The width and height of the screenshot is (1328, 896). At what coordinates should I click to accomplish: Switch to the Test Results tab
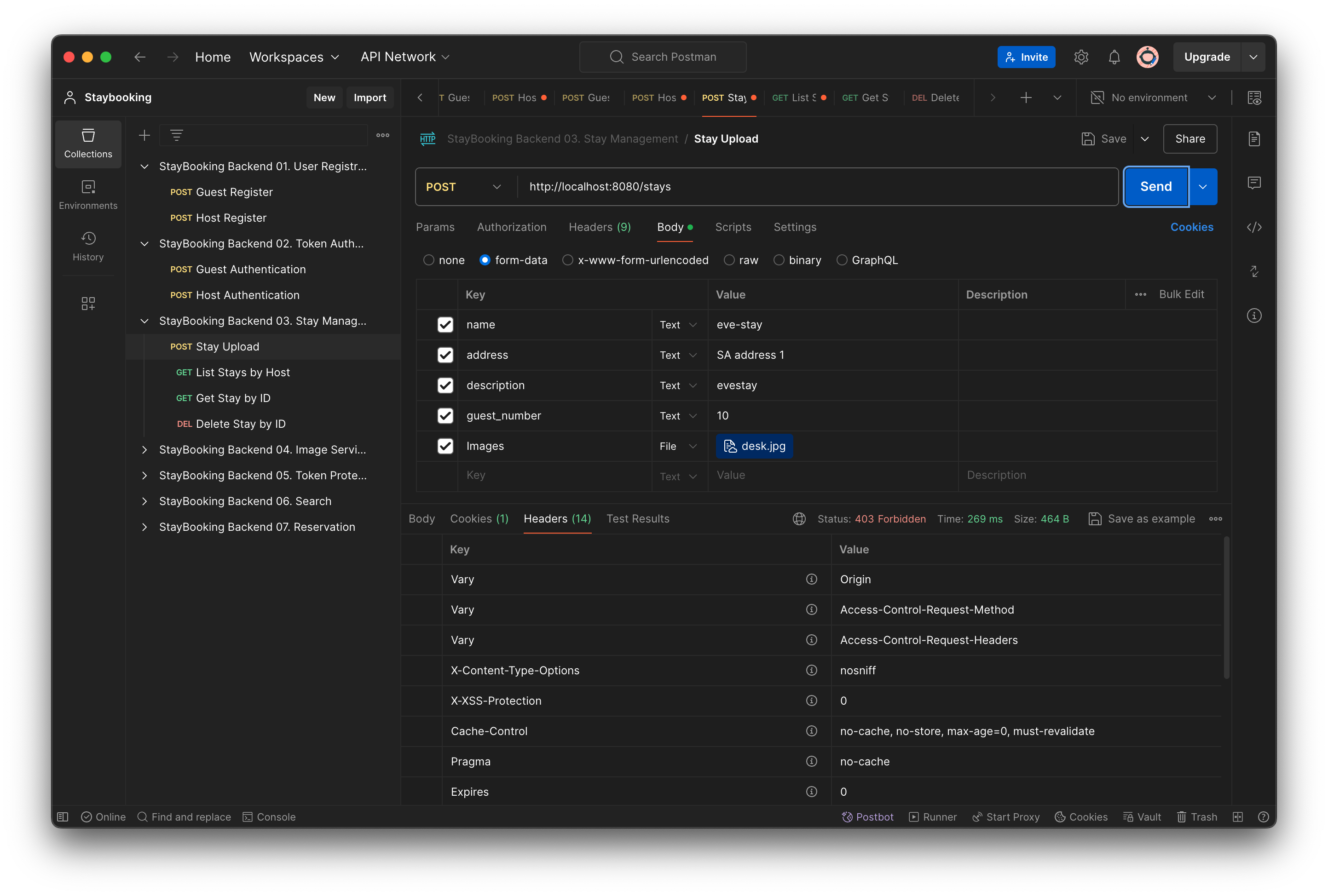click(x=638, y=518)
